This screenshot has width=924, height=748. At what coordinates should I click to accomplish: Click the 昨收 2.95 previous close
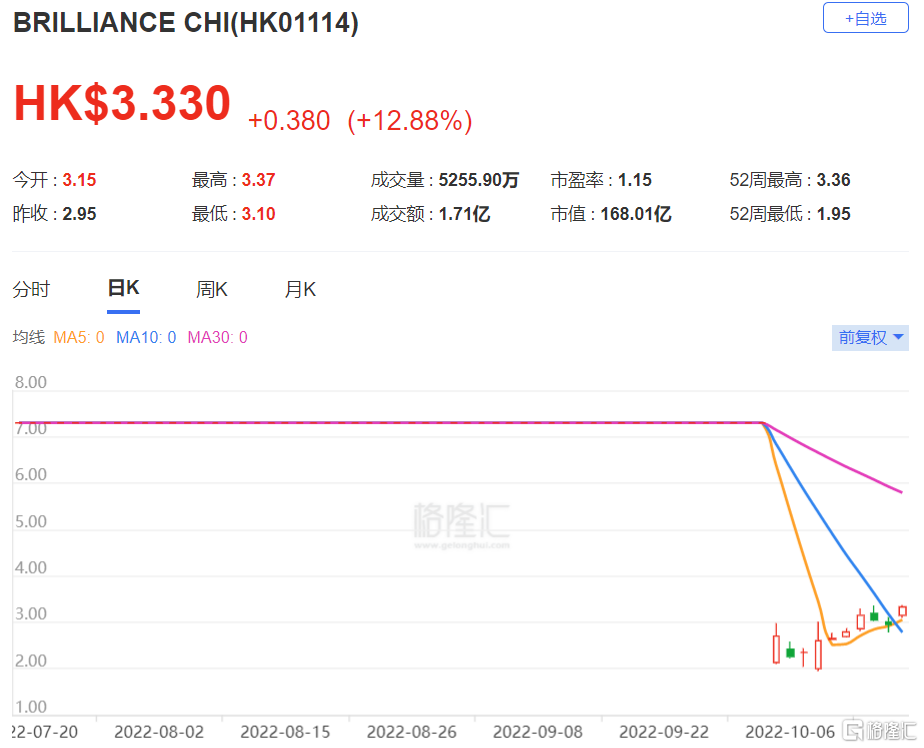coord(54,213)
